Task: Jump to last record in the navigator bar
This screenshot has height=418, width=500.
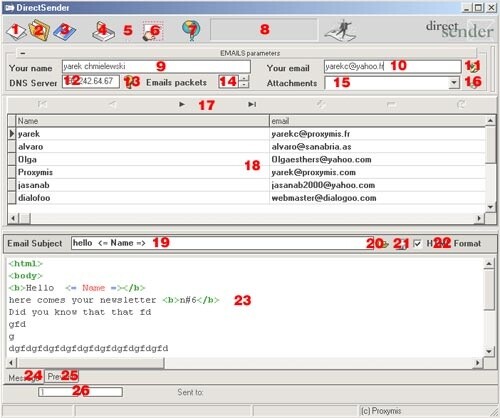Action: [252, 104]
